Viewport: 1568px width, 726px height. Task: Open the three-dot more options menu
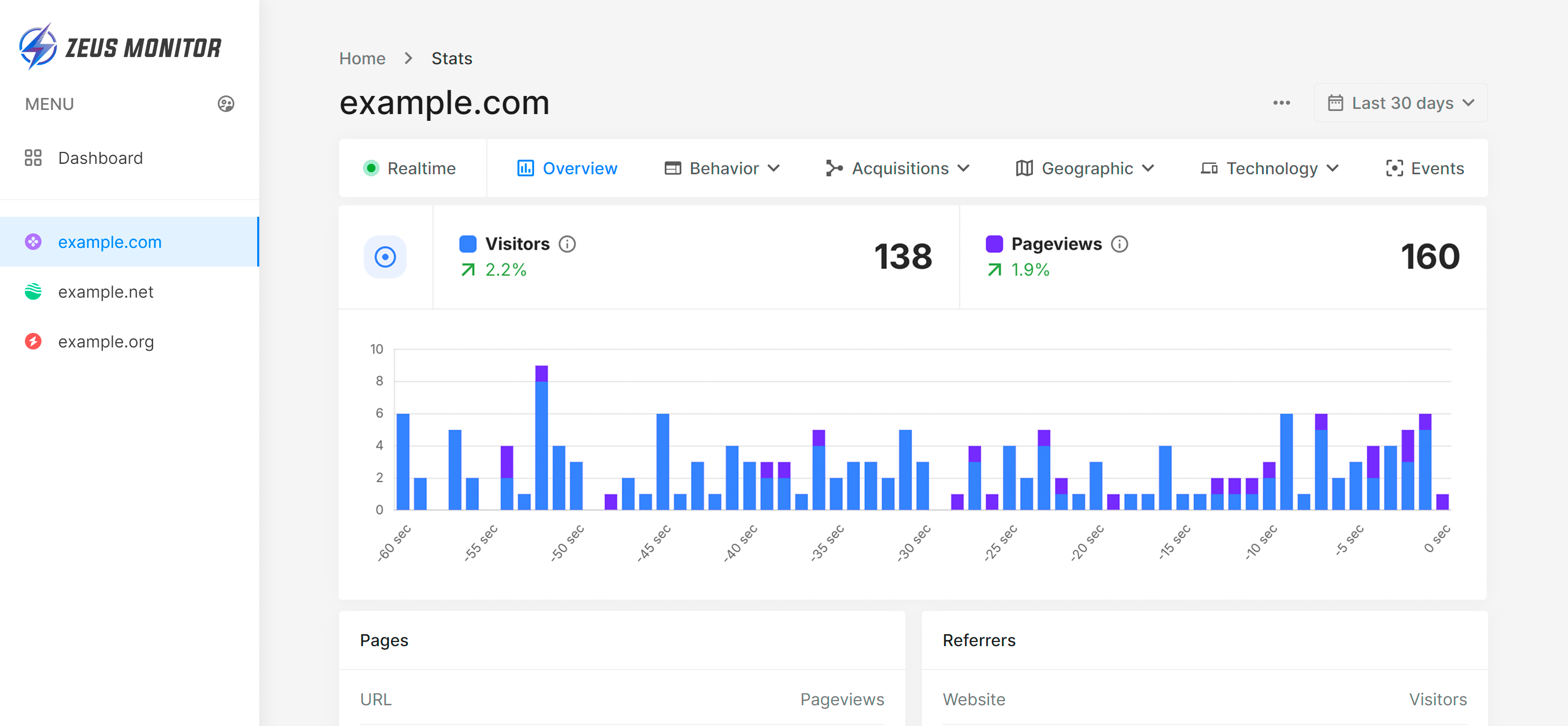1281,103
